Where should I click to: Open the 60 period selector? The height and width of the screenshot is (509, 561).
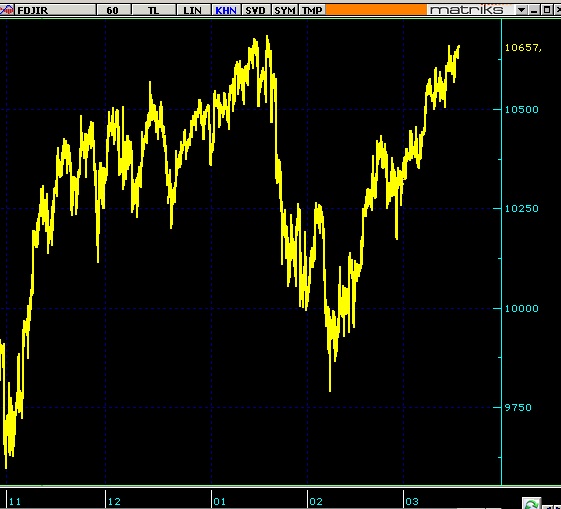coord(112,10)
